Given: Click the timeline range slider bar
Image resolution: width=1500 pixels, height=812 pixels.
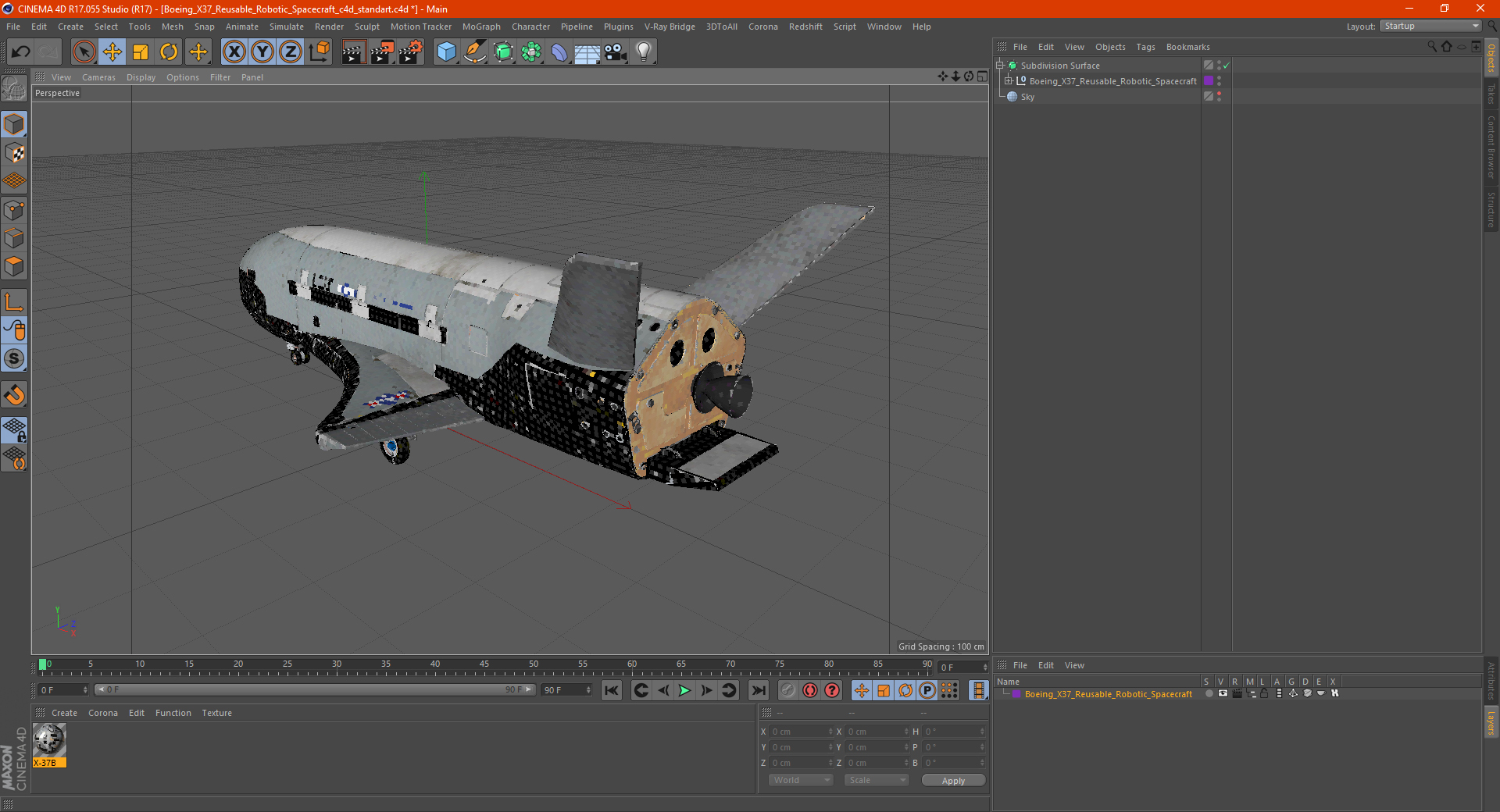Looking at the screenshot, I should (315, 689).
